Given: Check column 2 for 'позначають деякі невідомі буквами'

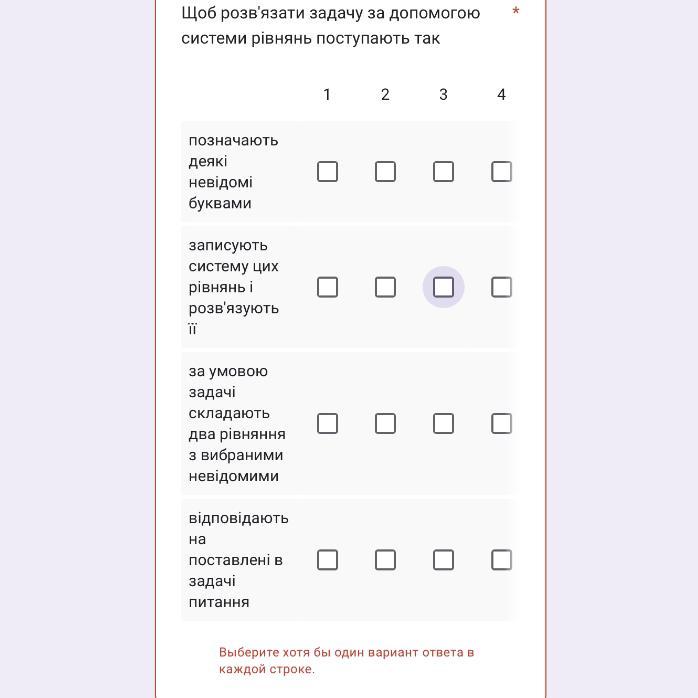Looking at the screenshot, I should pyautogui.click(x=385, y=172).
